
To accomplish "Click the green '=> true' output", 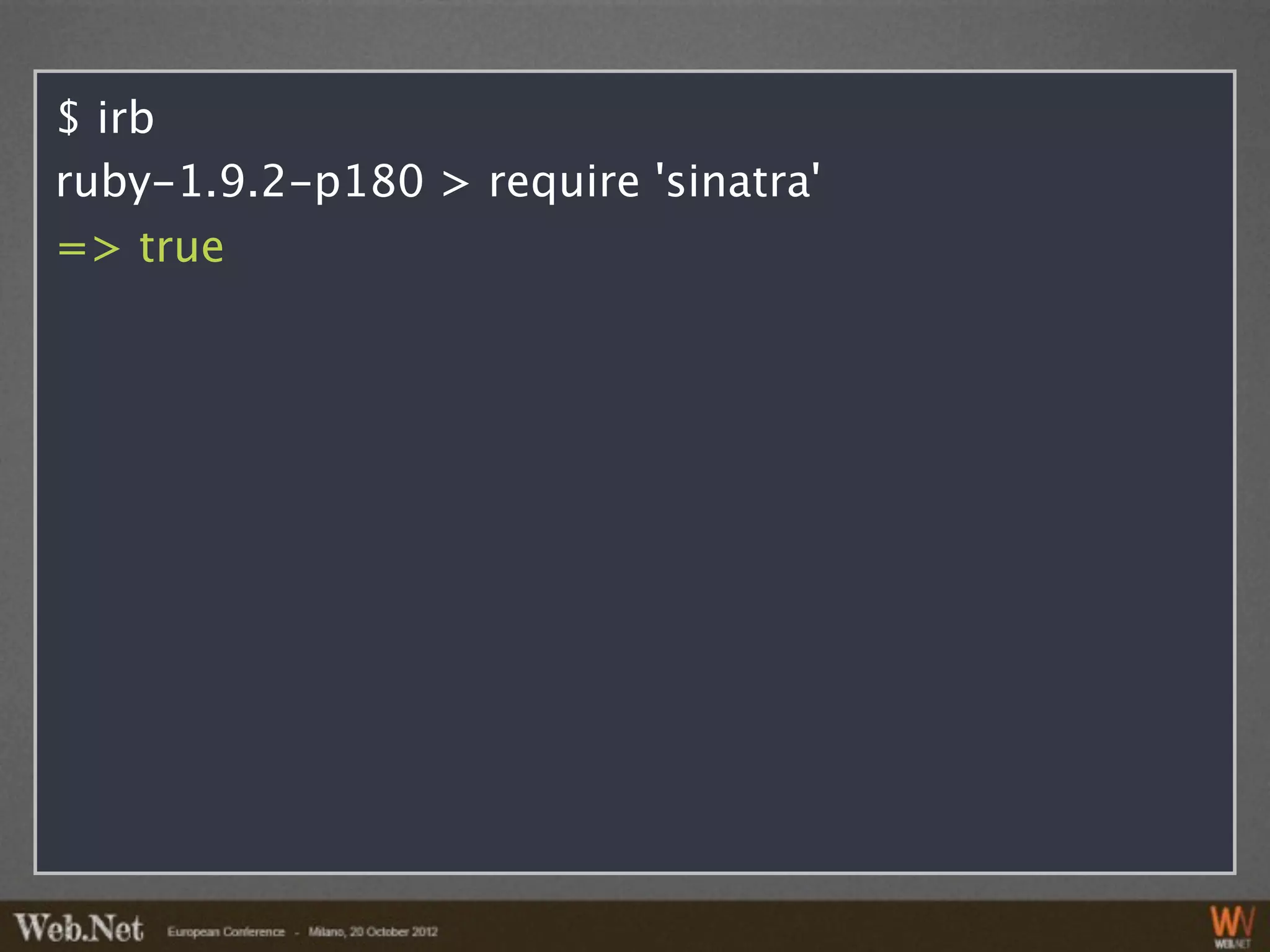I will [140, 248].
